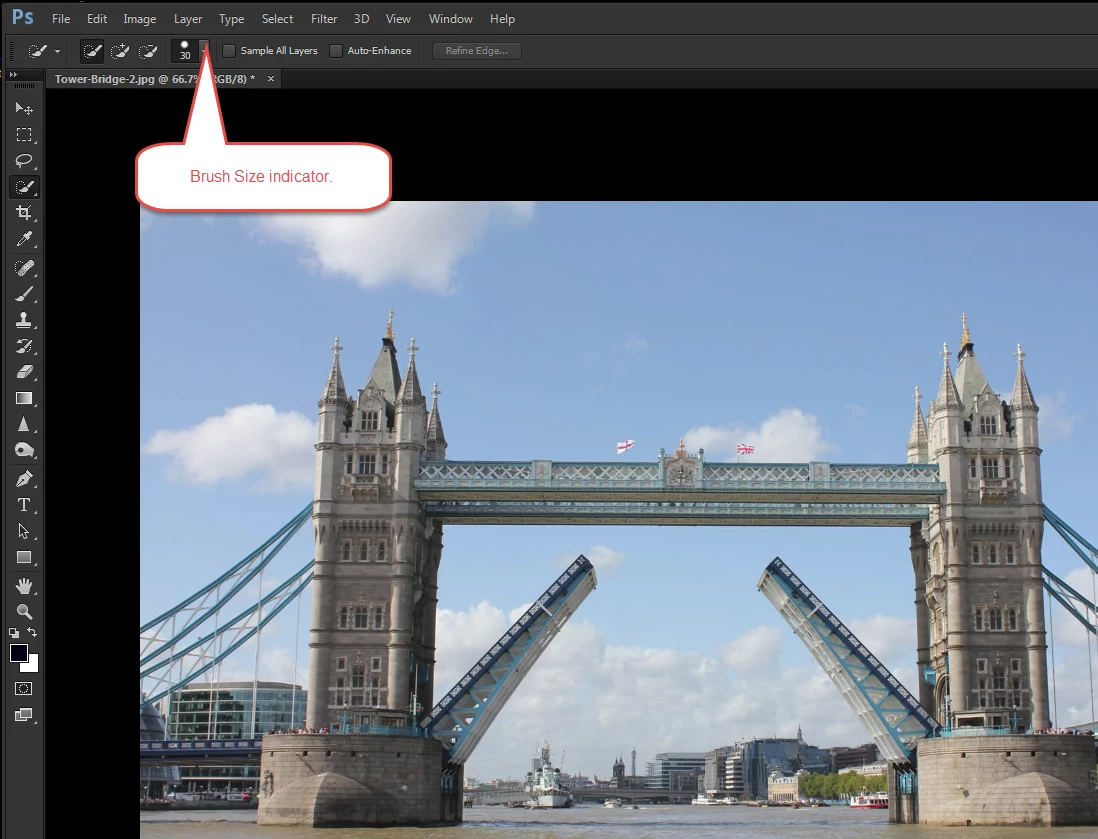Select the Rectangular Marquee tool
1098x839 pixels.
coord(24,134)
